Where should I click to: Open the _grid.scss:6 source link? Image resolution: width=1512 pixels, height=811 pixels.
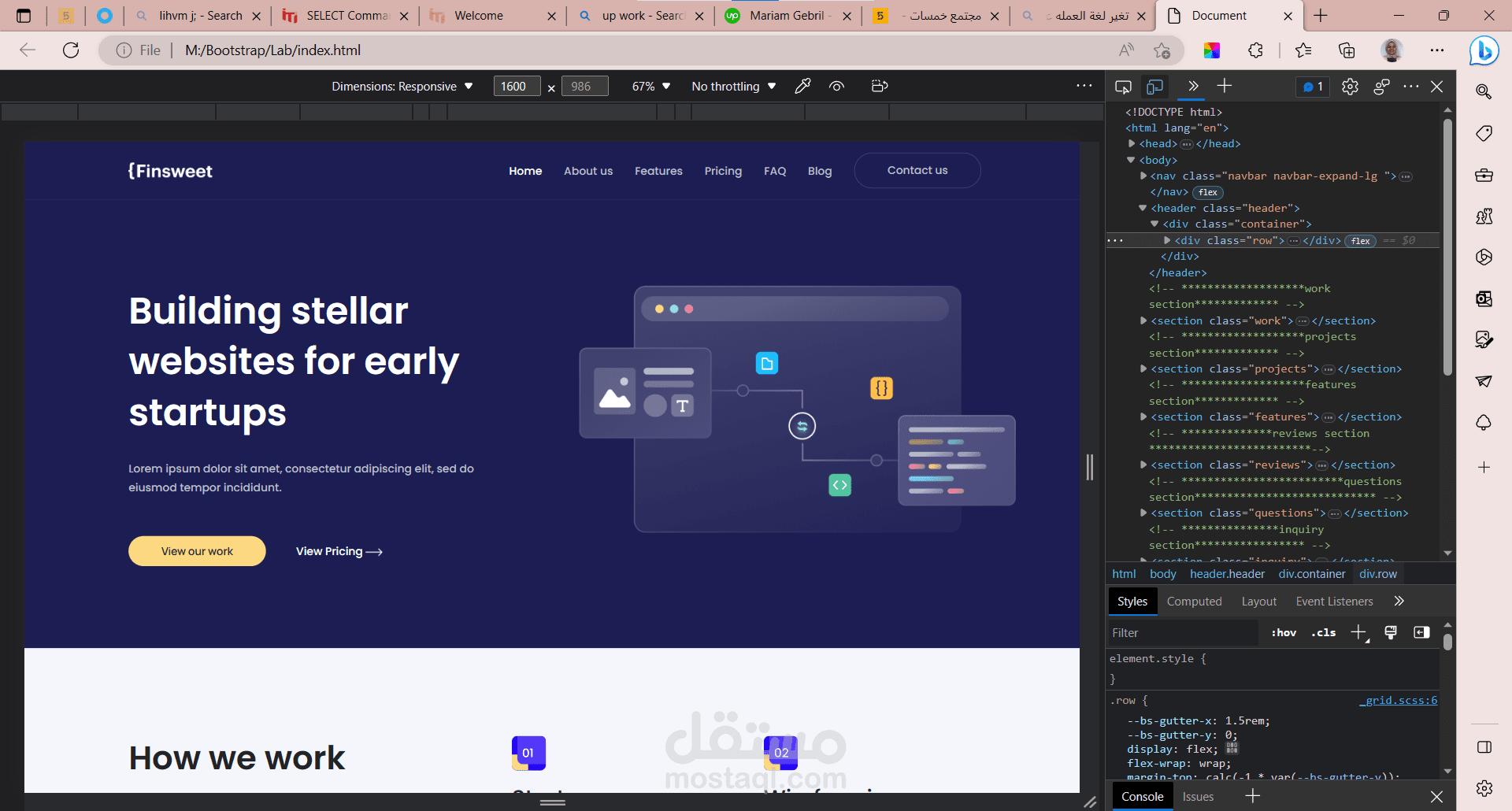click(1398, 700)
